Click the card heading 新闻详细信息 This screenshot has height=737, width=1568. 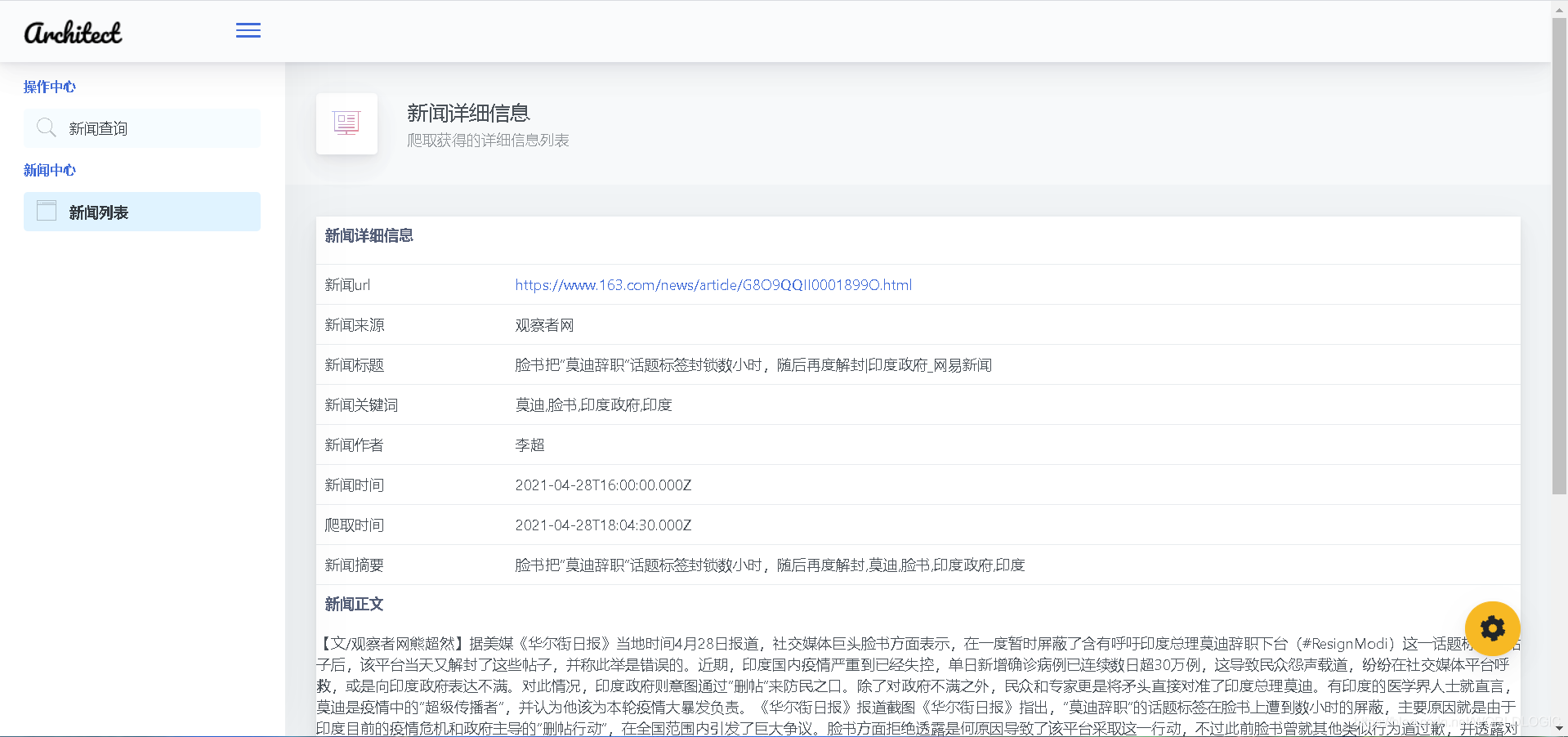[369, 236]
